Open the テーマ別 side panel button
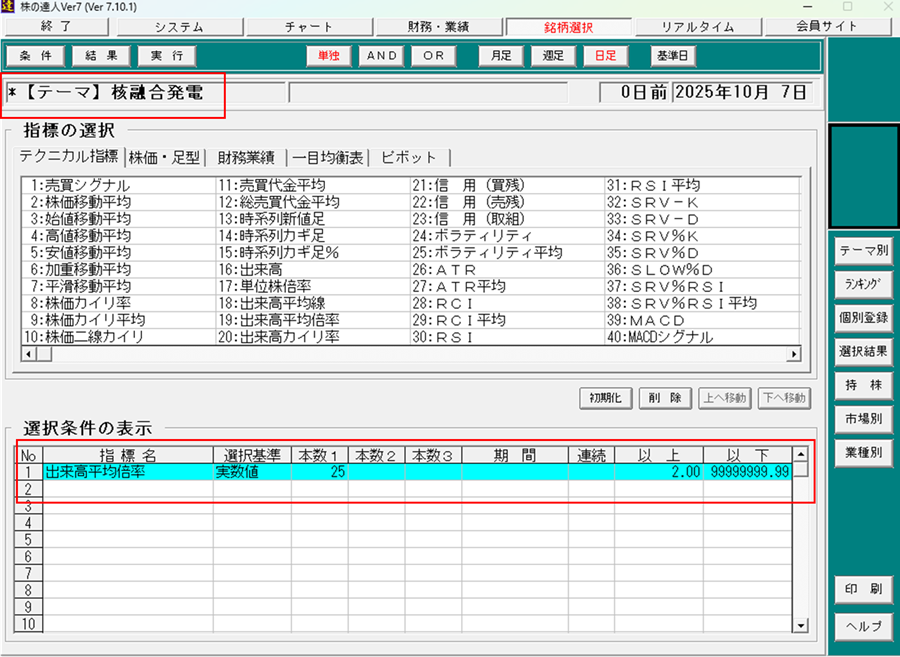Viewport: 900px width, 657px height. click(863, 251)
